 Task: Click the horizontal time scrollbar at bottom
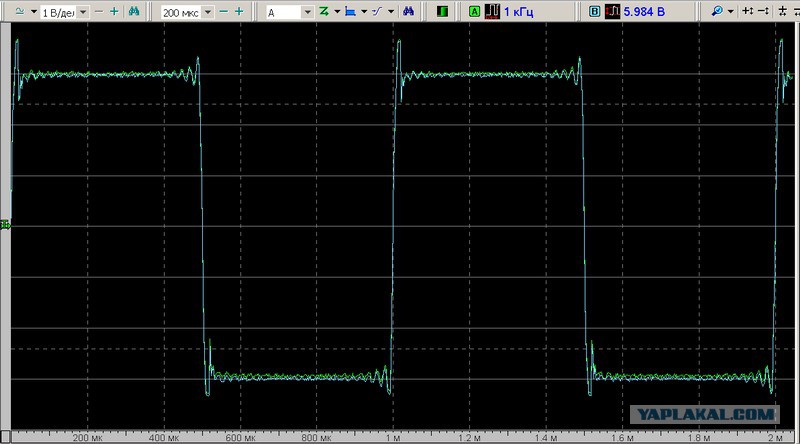[x=405, y=437]
